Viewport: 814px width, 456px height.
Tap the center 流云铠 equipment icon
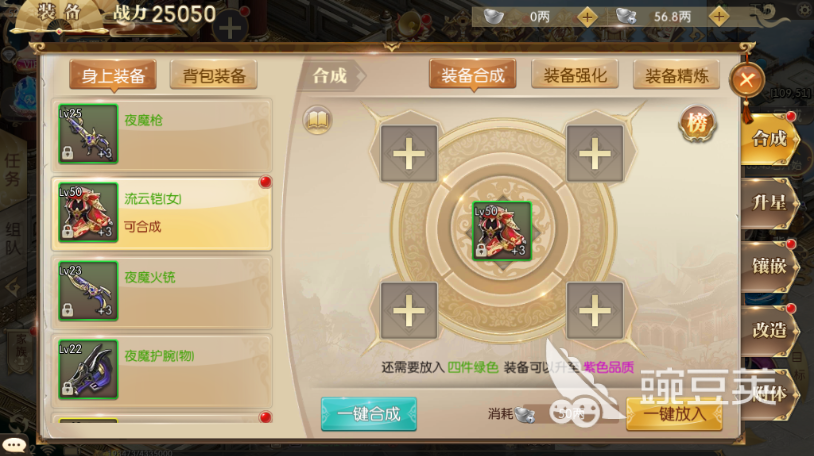[502, 231]
